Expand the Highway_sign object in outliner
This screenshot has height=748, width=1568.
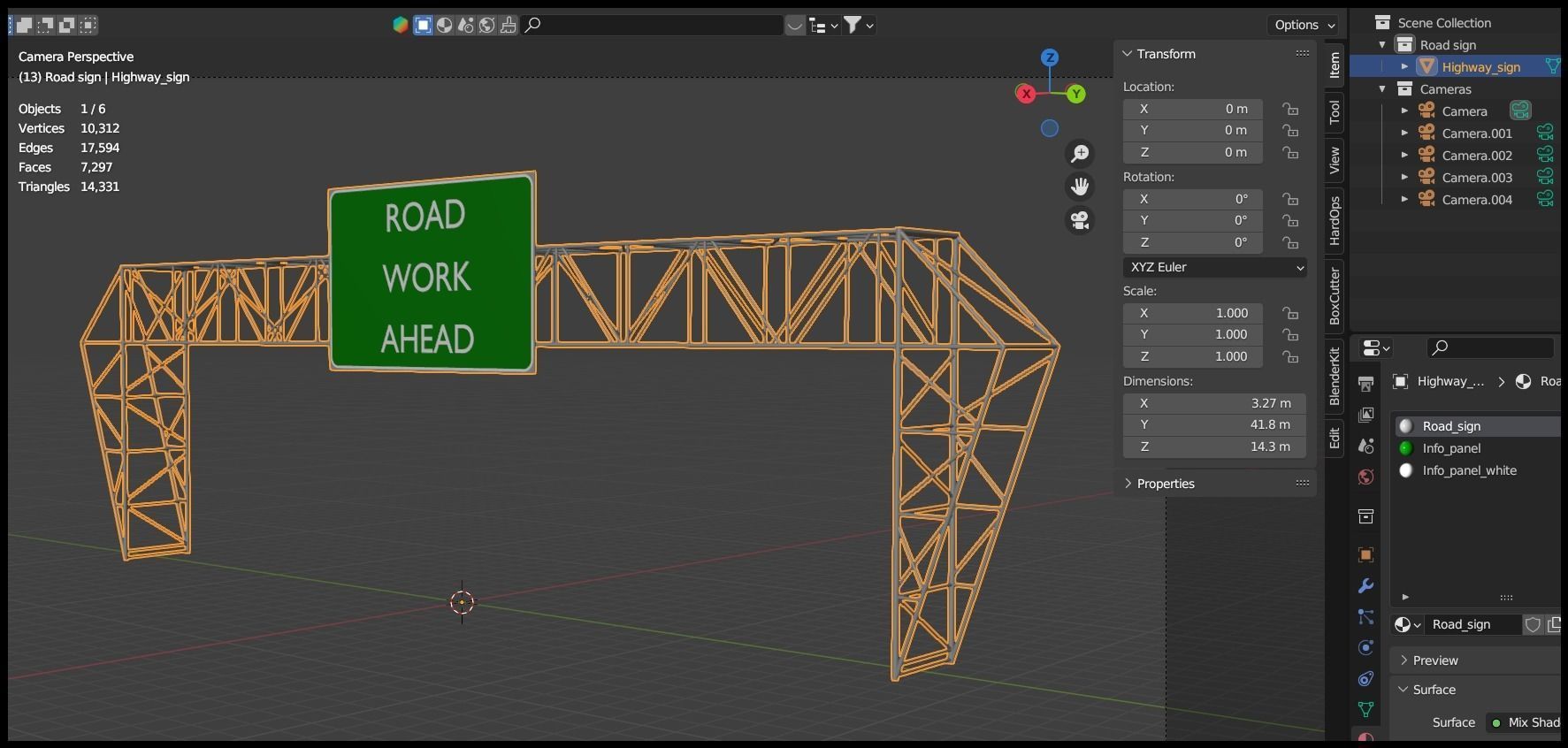pos(1404,67)
